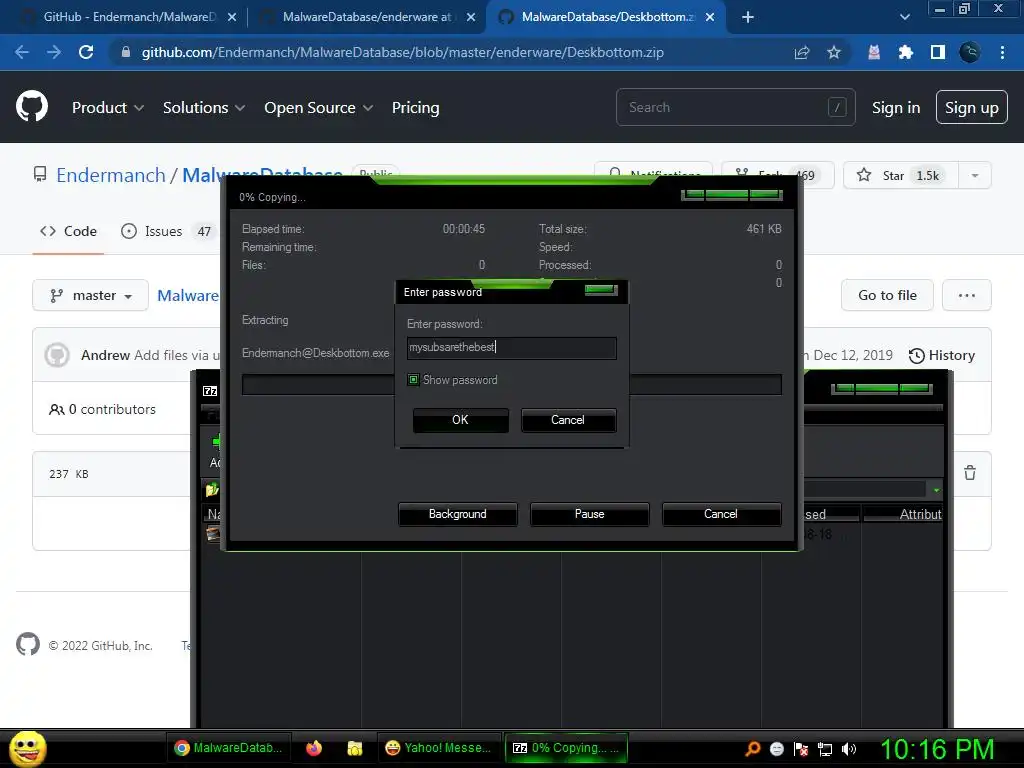Open the file History link
1024x768 pixels.
coord(942,355)
